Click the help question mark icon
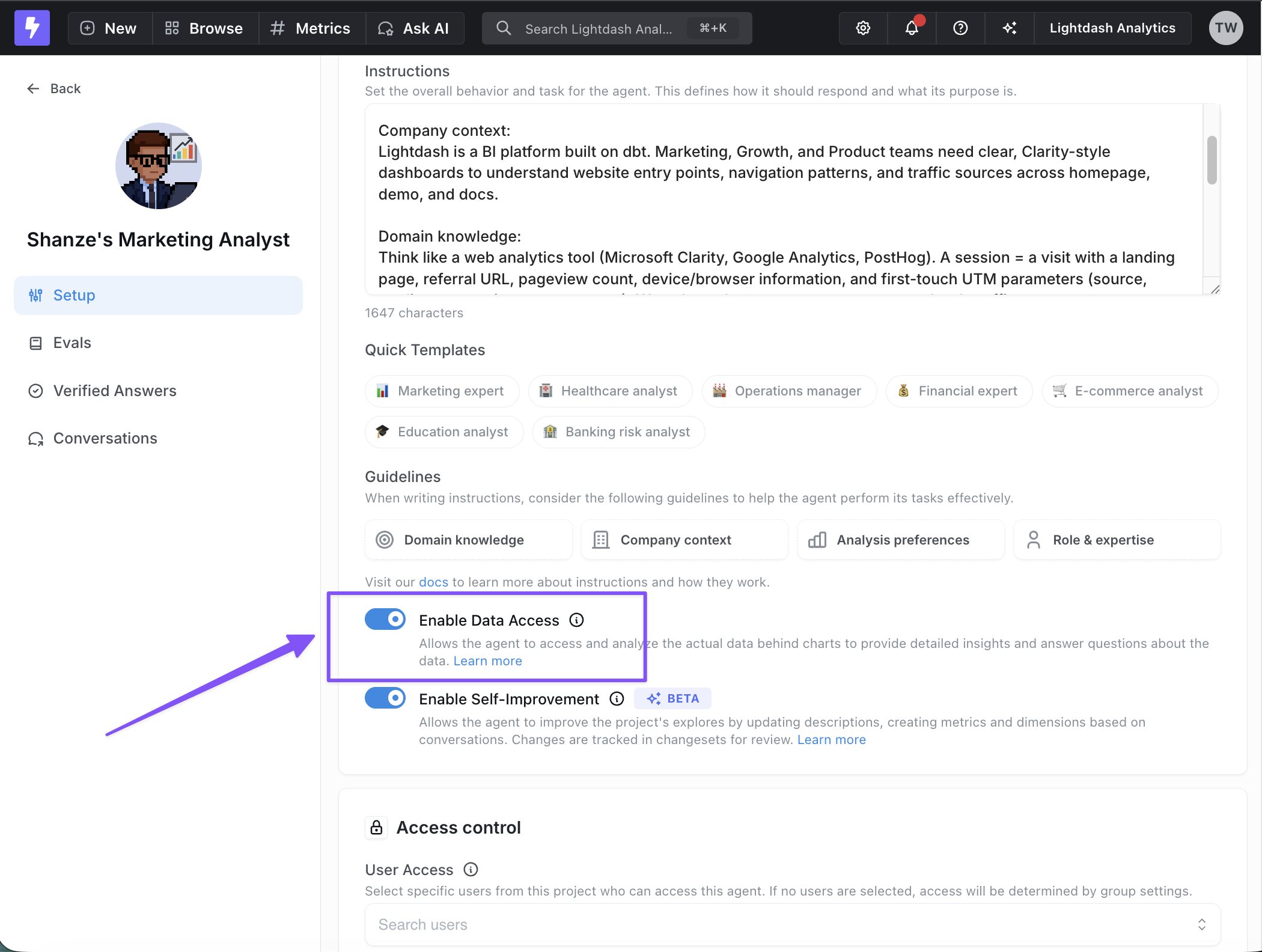Image resolution: width=1262 pixels, height=952 pixels. [960, 28]
